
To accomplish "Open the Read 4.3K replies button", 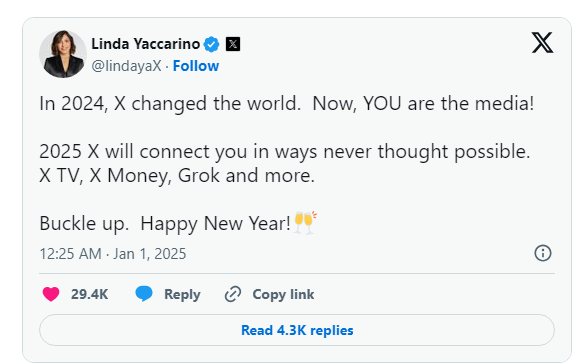I will (297, 330).
